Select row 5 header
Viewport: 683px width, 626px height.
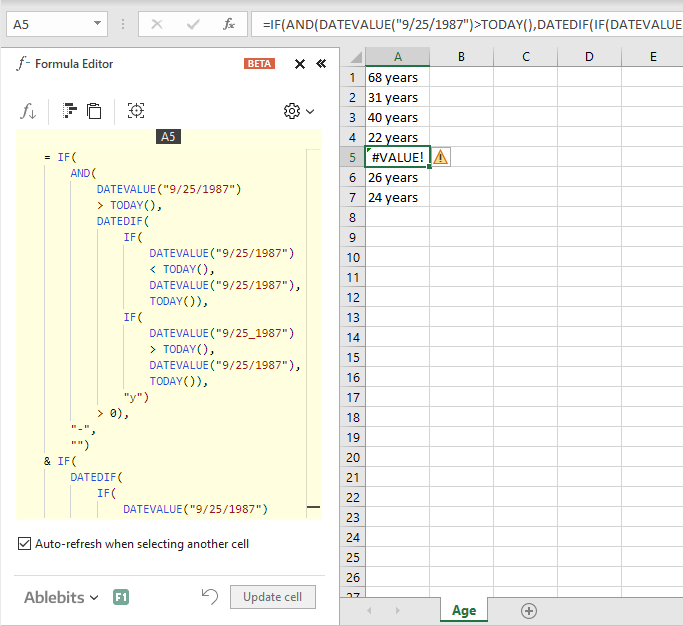point(352,157)
